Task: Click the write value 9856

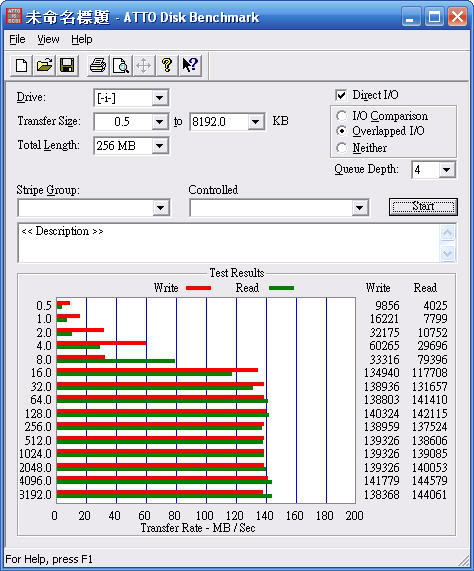Action: pyautogui.click(x=387, y=305)
